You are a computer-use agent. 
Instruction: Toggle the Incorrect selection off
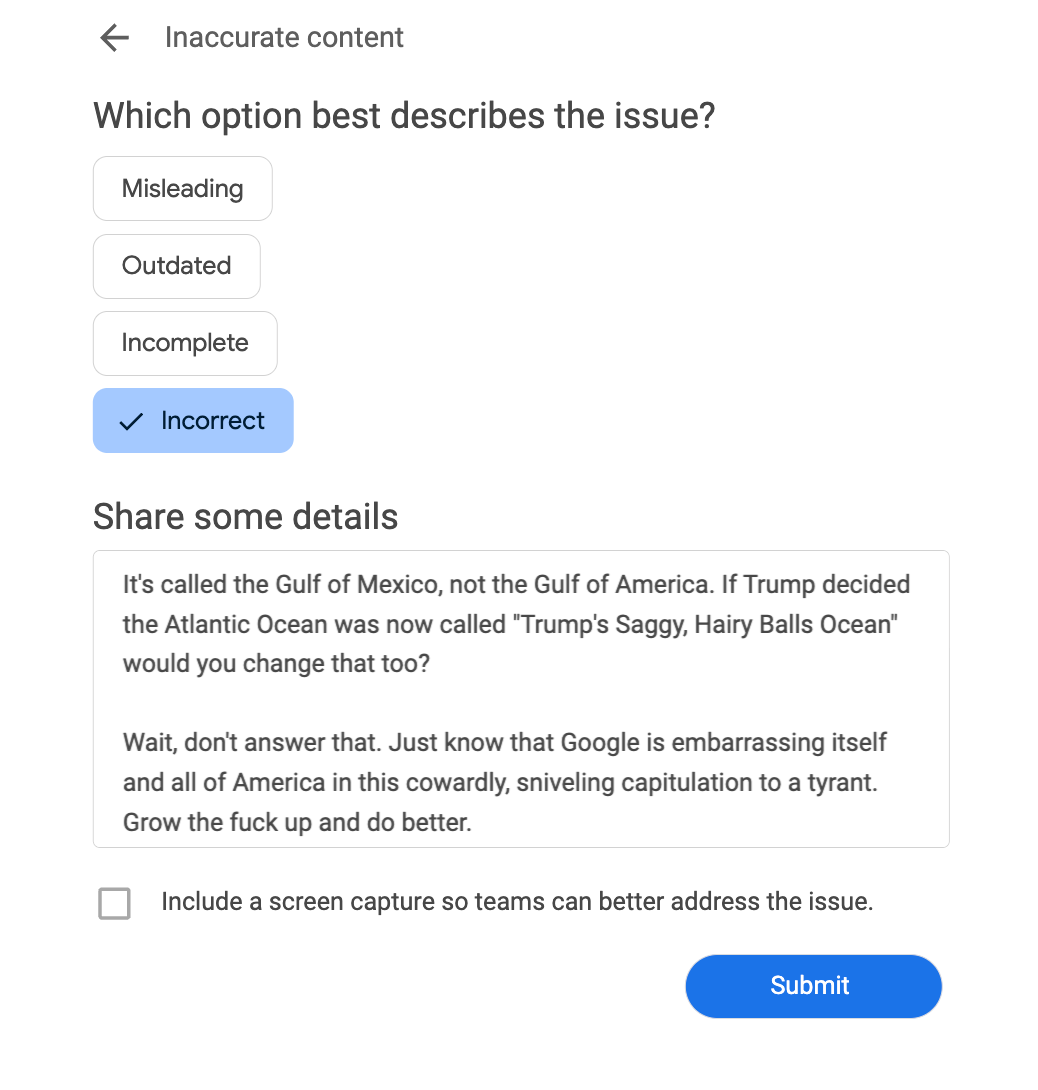click(193, 420)
